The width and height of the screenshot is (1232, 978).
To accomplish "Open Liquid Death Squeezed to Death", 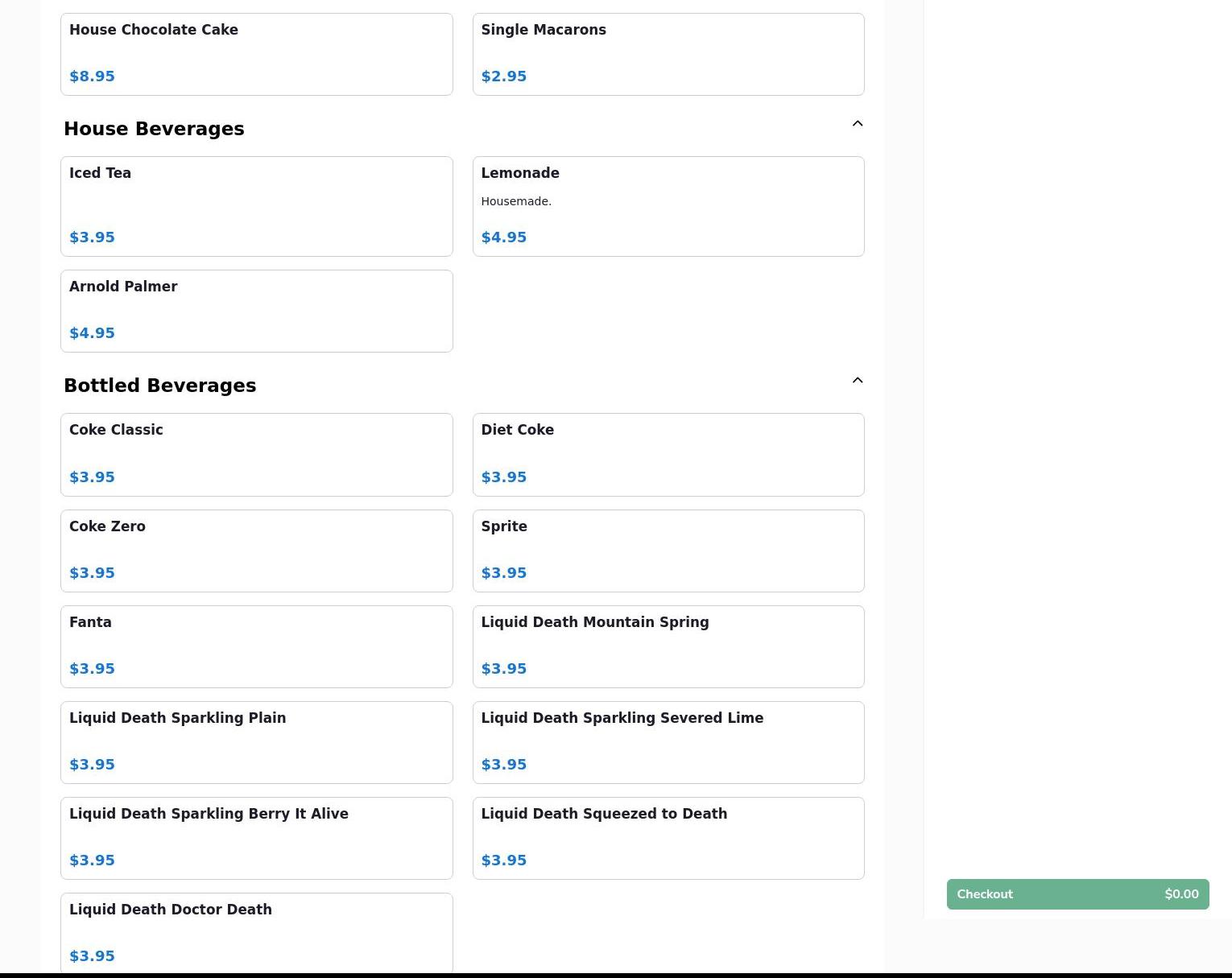I will click(x=668, y=838).
